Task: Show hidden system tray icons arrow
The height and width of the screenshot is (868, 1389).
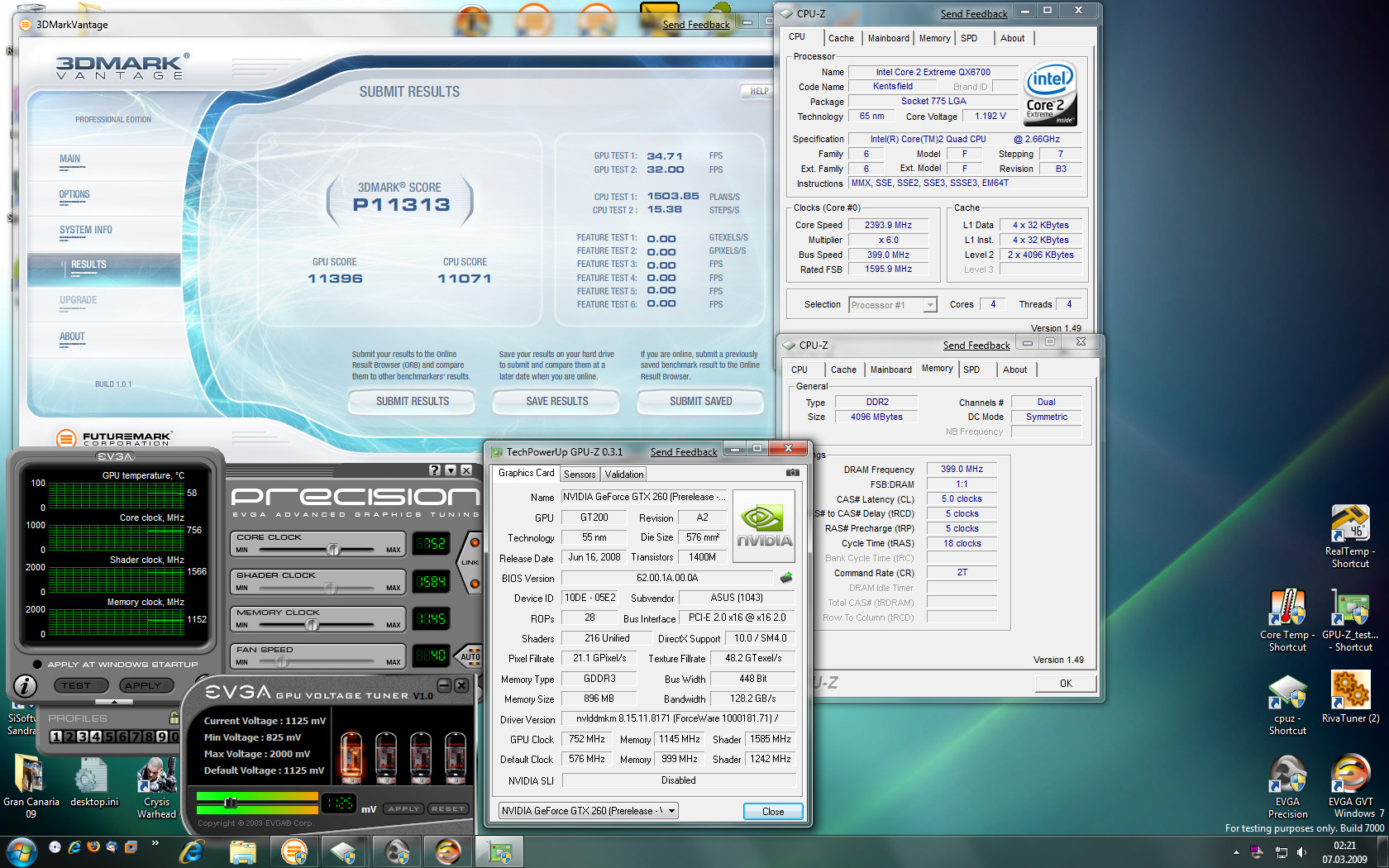Action: (x=1236, y=851)
